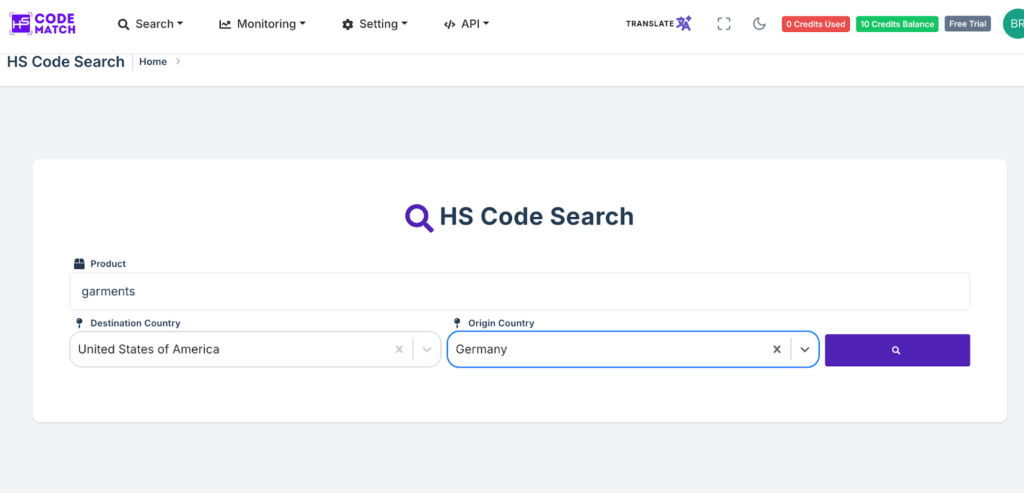Go to the Home breadcrumb link

153,62
